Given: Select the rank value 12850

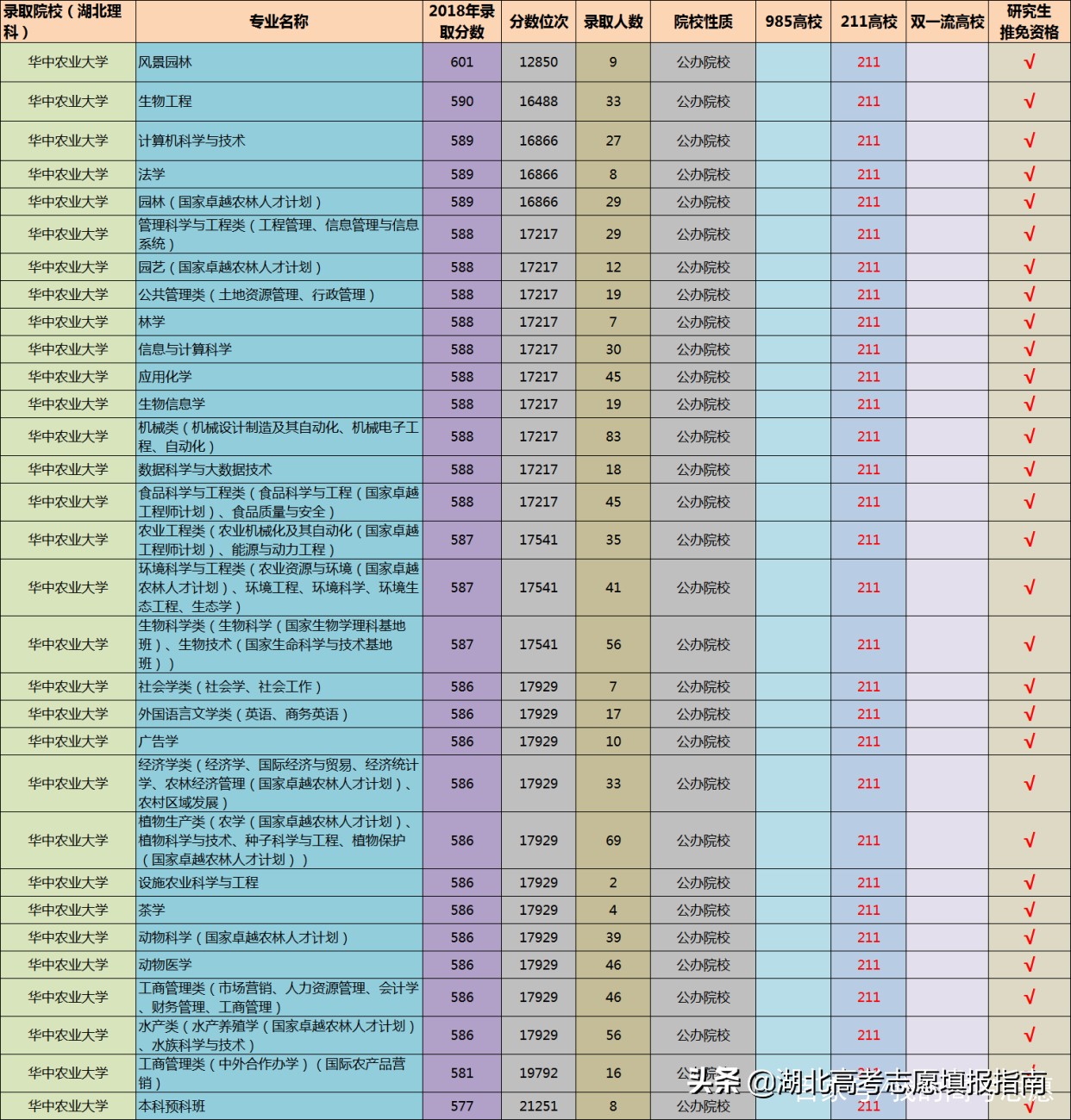Looking at the screenshot, I should click(538, 62).
